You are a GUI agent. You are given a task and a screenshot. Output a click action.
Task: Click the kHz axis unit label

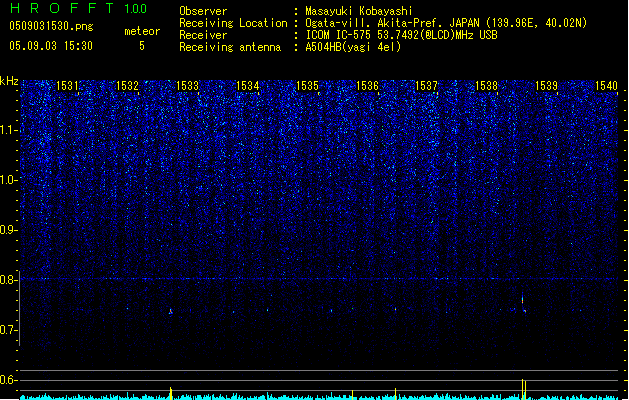[9, 81]
